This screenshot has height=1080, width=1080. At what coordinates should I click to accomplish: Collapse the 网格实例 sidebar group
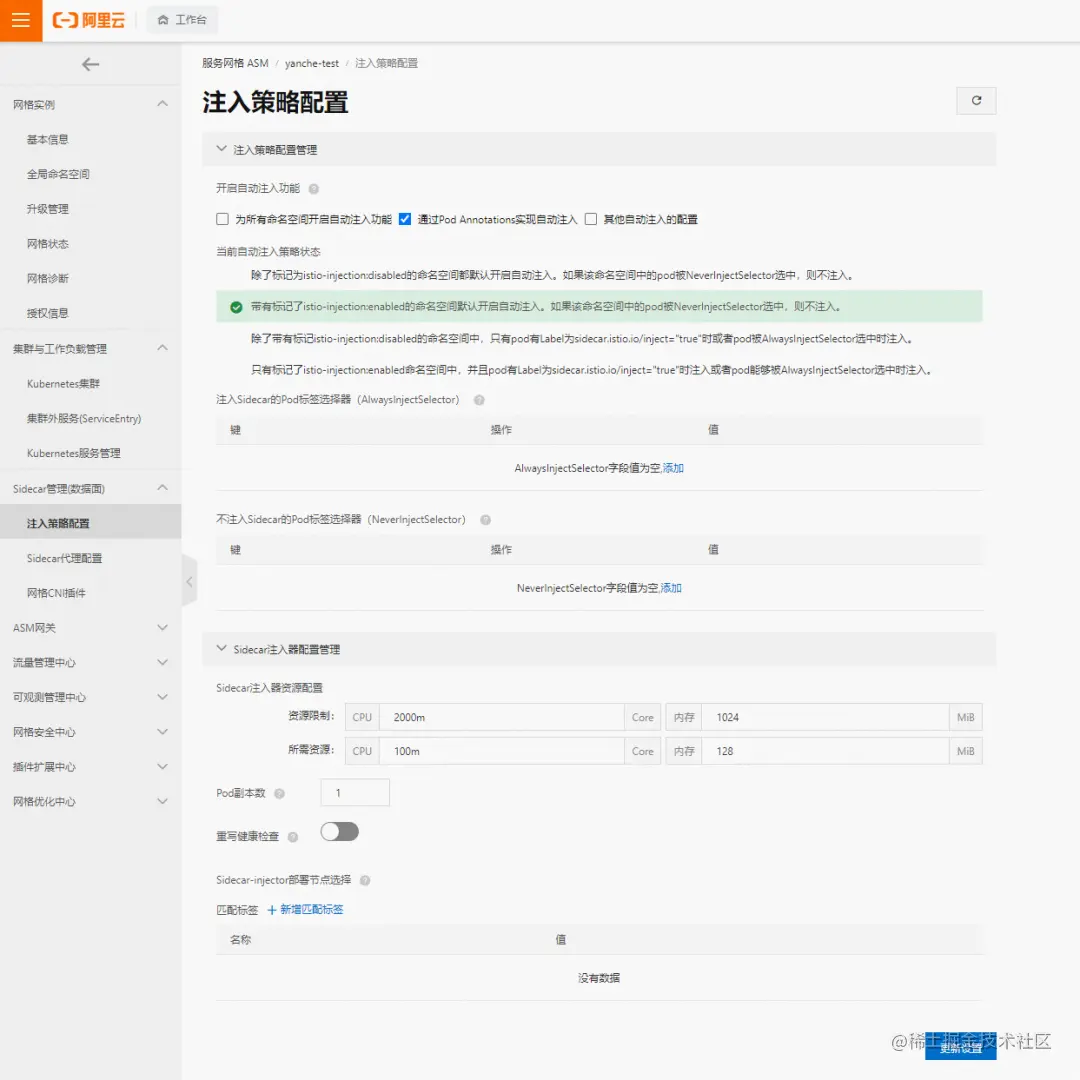point(163,104)
